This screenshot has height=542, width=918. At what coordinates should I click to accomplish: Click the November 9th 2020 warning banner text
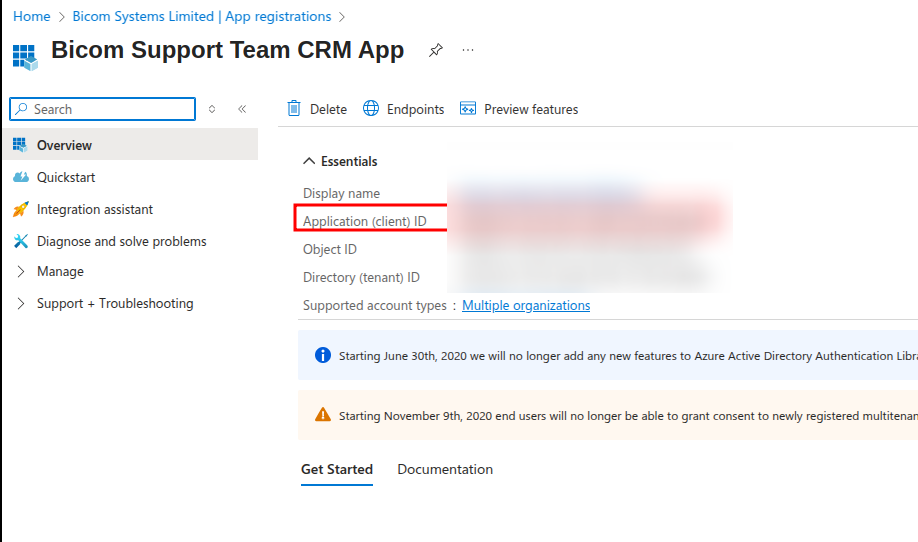click(628, 416)
